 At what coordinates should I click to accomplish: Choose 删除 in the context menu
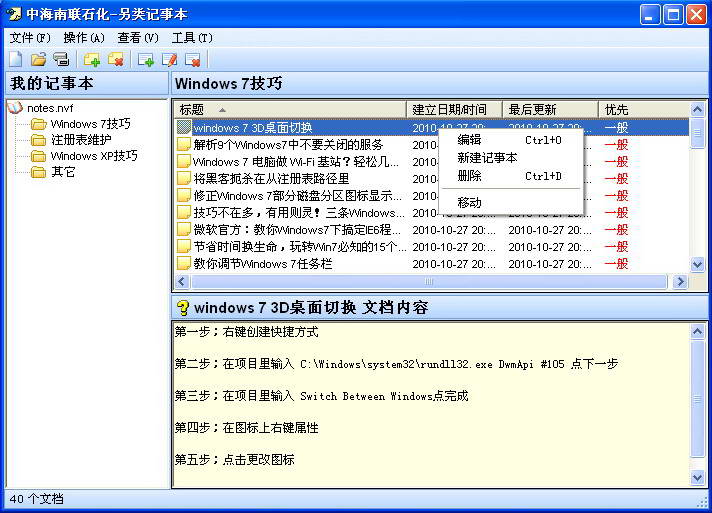tap(511, 176)
